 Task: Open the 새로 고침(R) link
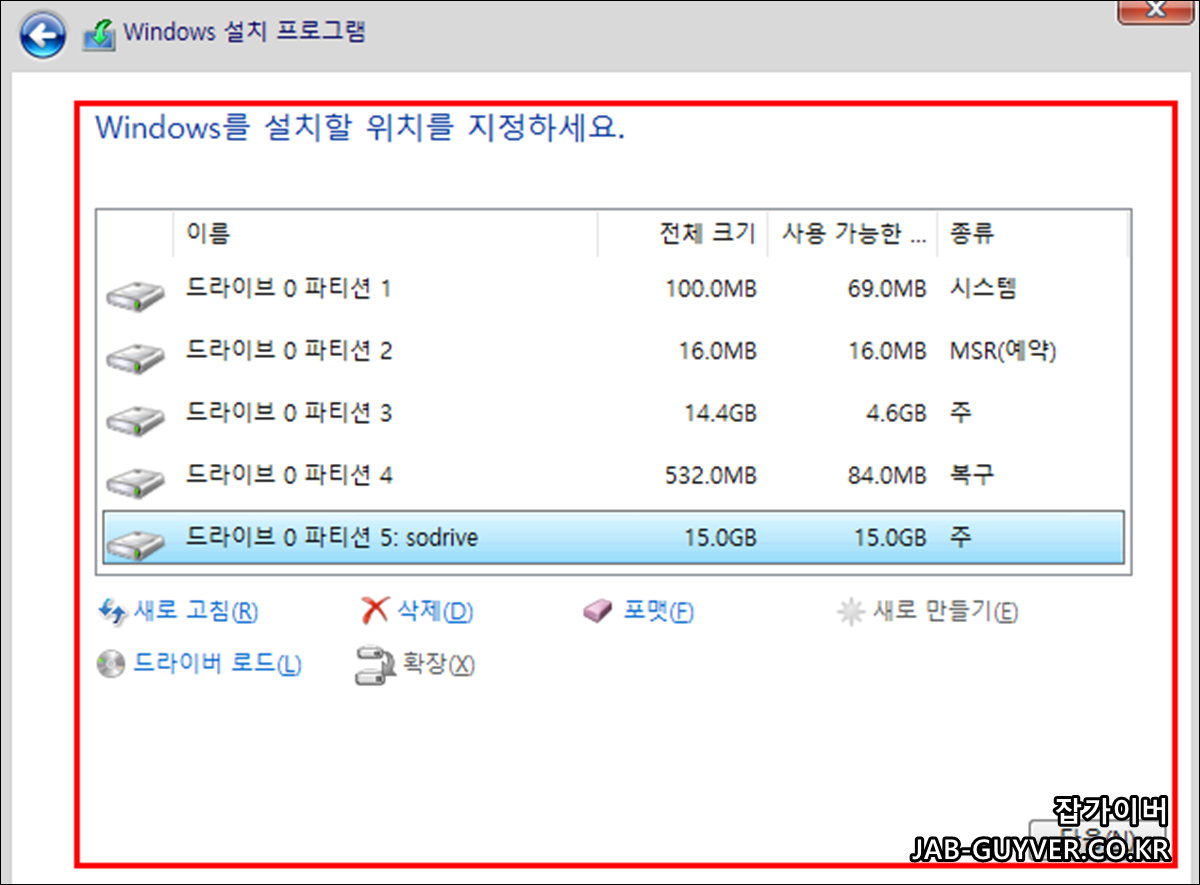(195, 611)
